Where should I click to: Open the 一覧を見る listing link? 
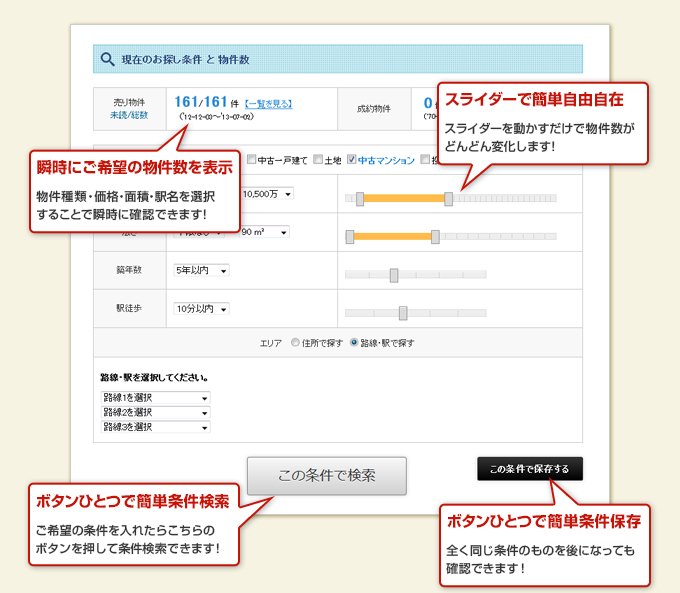269,104
